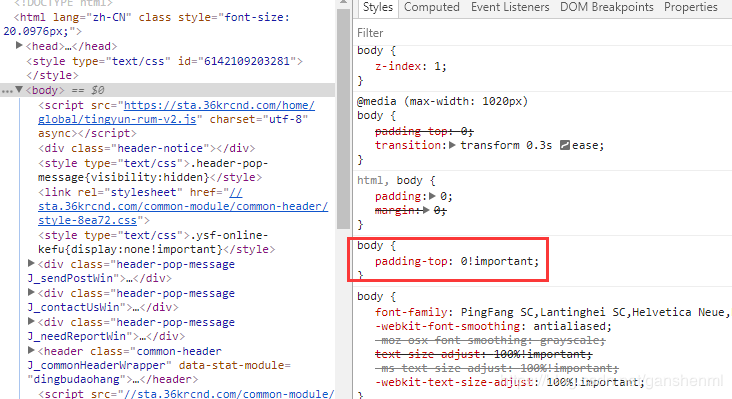Click the -webkit-text-size-adjust declaration
The height and width of the screenshot is (399, 732).
[510, 382]
